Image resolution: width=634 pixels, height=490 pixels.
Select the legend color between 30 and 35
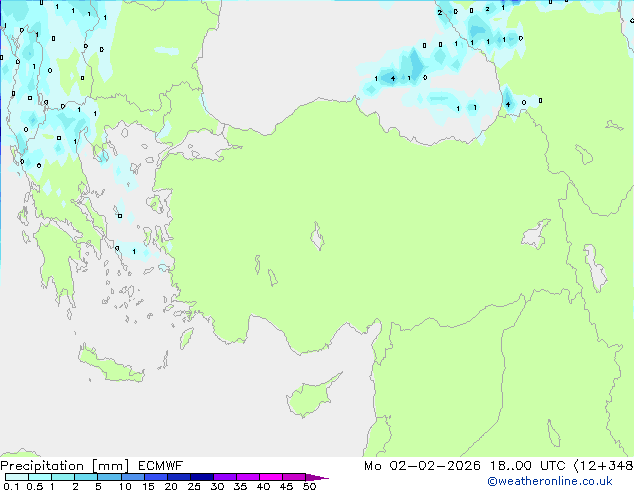click(227, 478)
